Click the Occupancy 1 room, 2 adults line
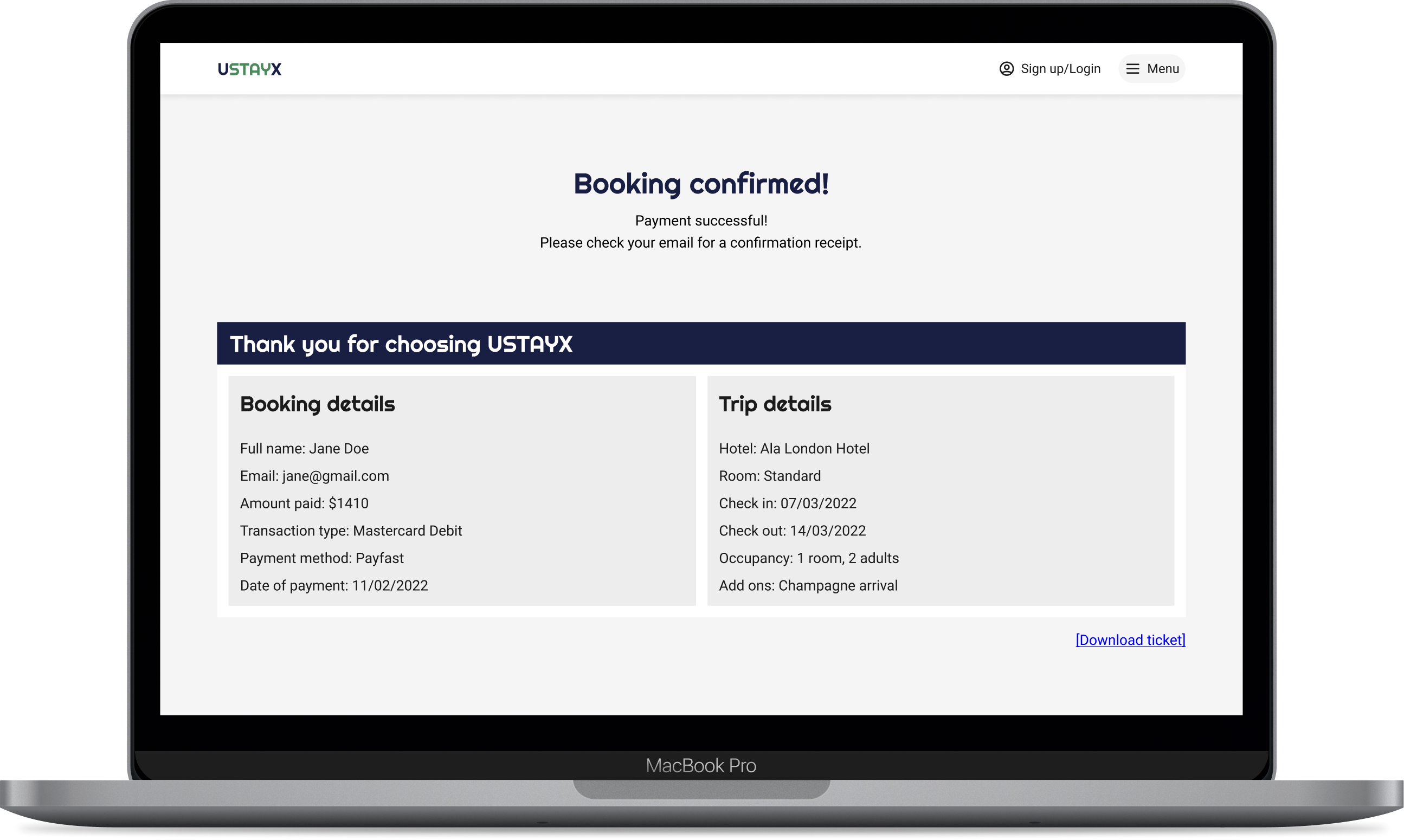 pyautogui.click(x=808, y=558)
